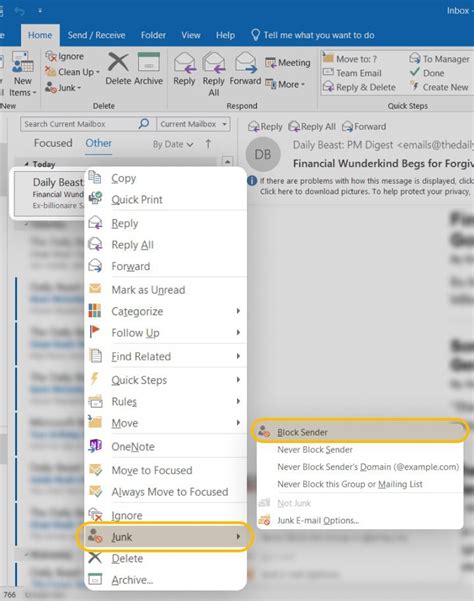This screenshot has width=474, height=601.
Task: Click Reply in the reading pane
Action: coord(265,126)
